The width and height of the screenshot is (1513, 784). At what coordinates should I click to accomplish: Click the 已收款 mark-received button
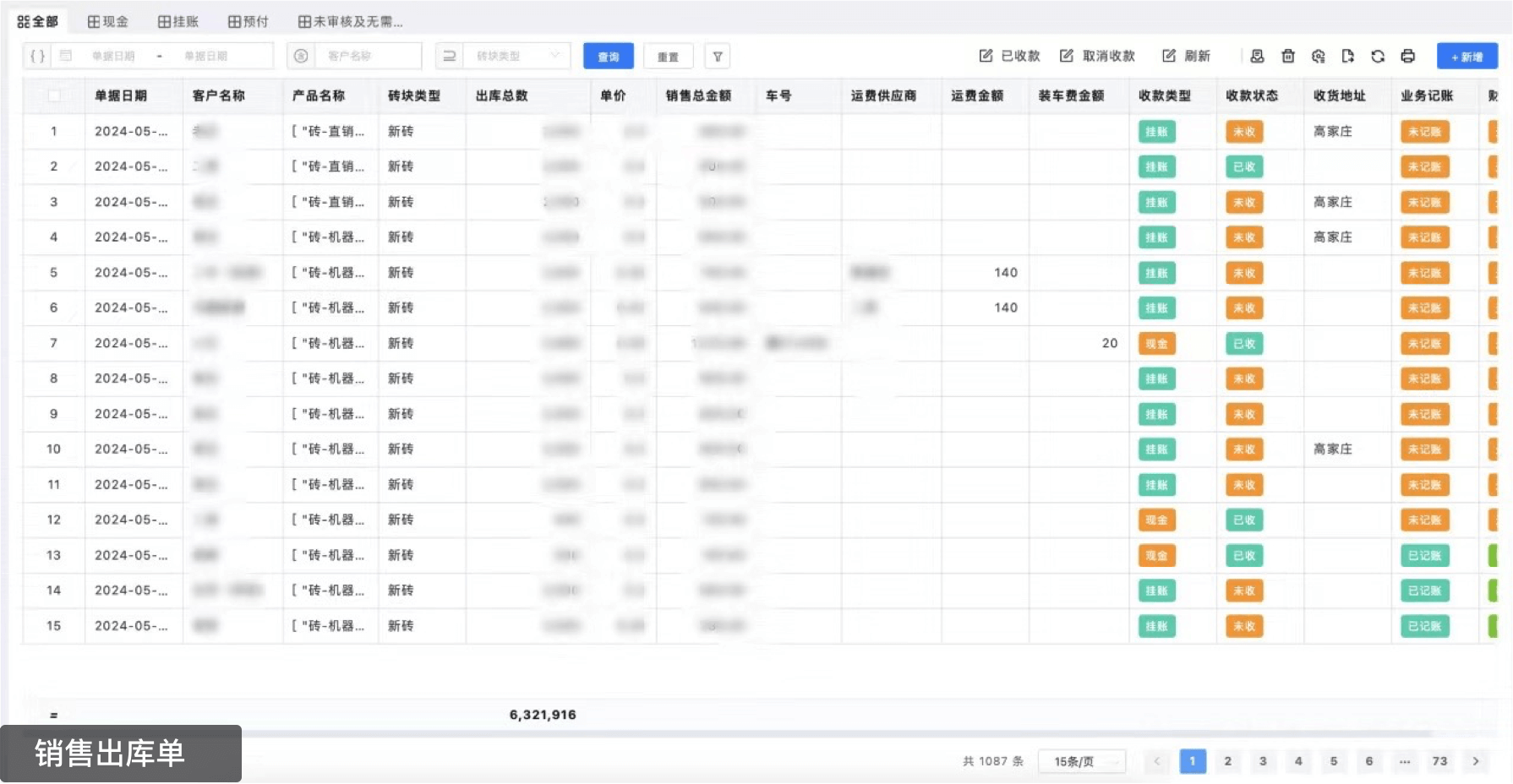1009,56
